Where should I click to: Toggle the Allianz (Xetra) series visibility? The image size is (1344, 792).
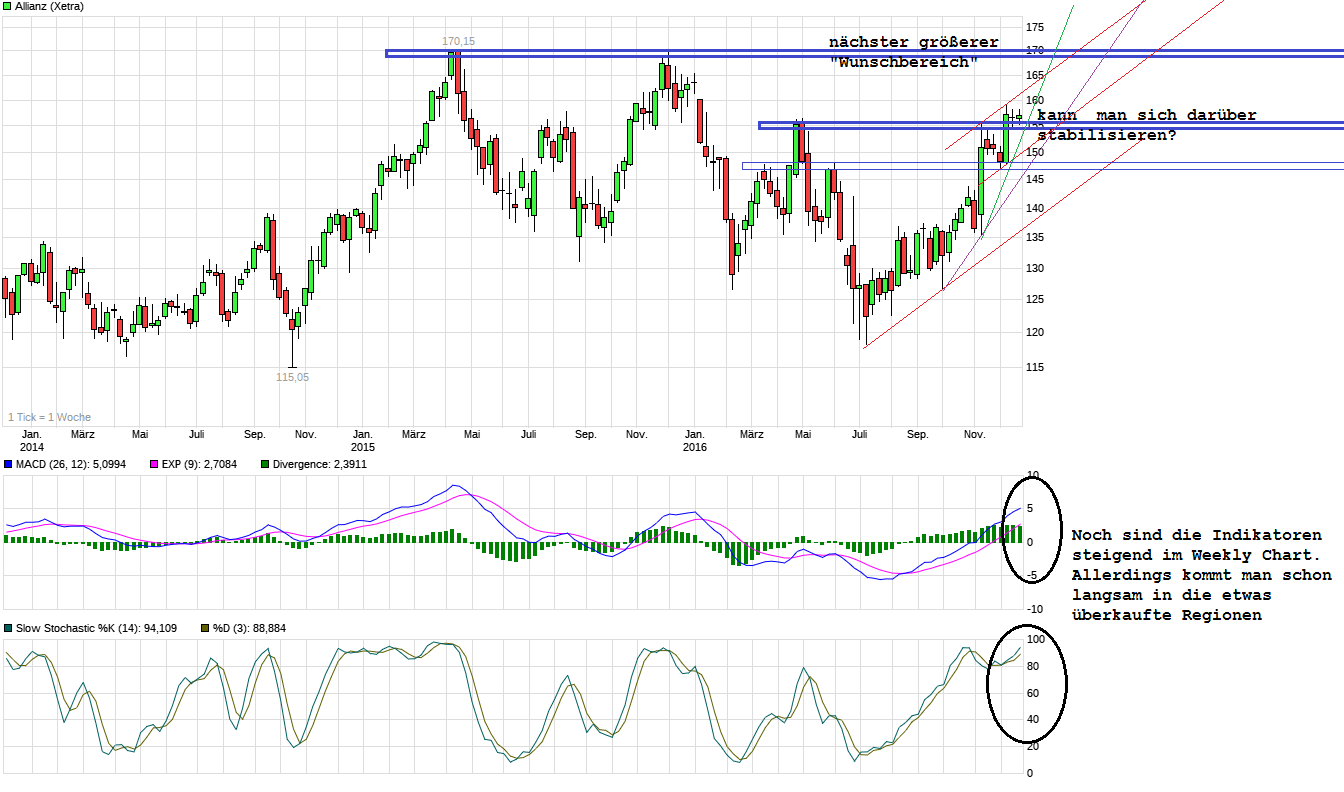click(8, 6)
